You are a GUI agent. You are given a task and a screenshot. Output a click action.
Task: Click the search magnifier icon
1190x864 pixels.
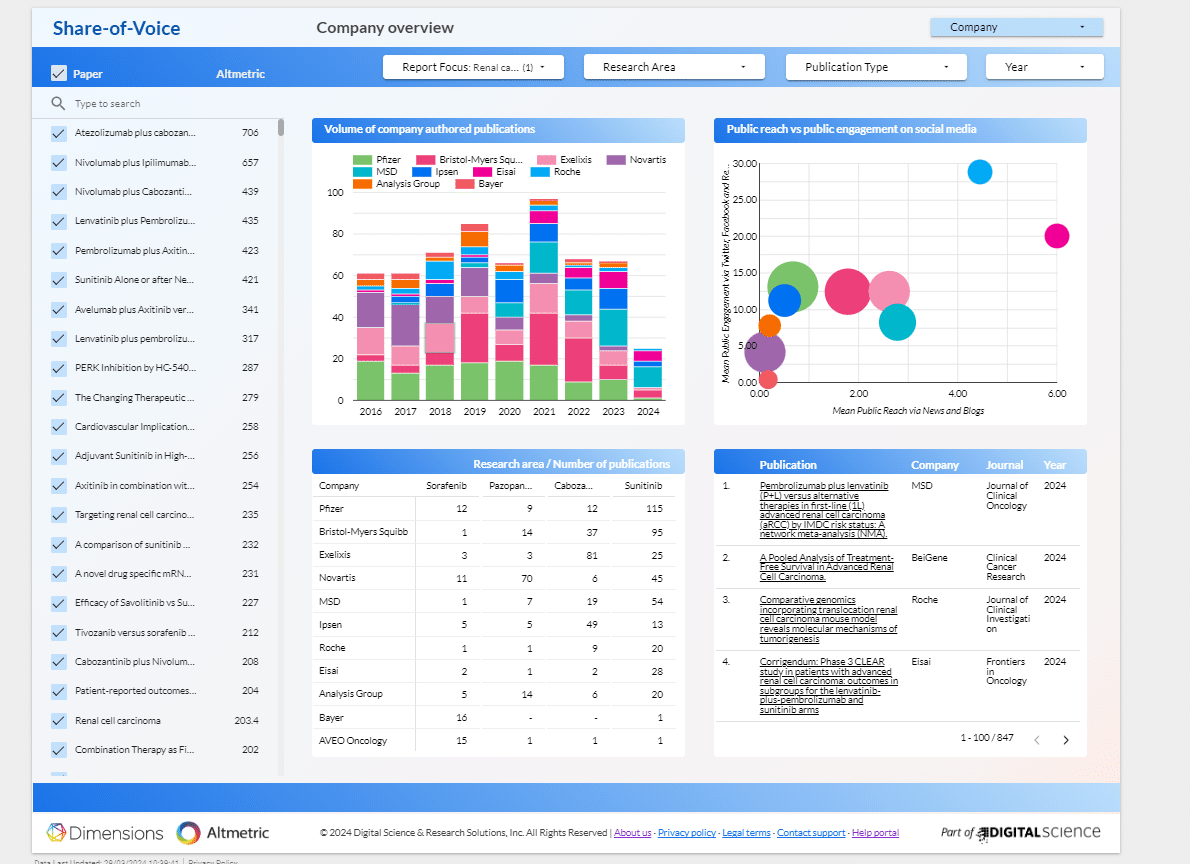click(58, 104)
